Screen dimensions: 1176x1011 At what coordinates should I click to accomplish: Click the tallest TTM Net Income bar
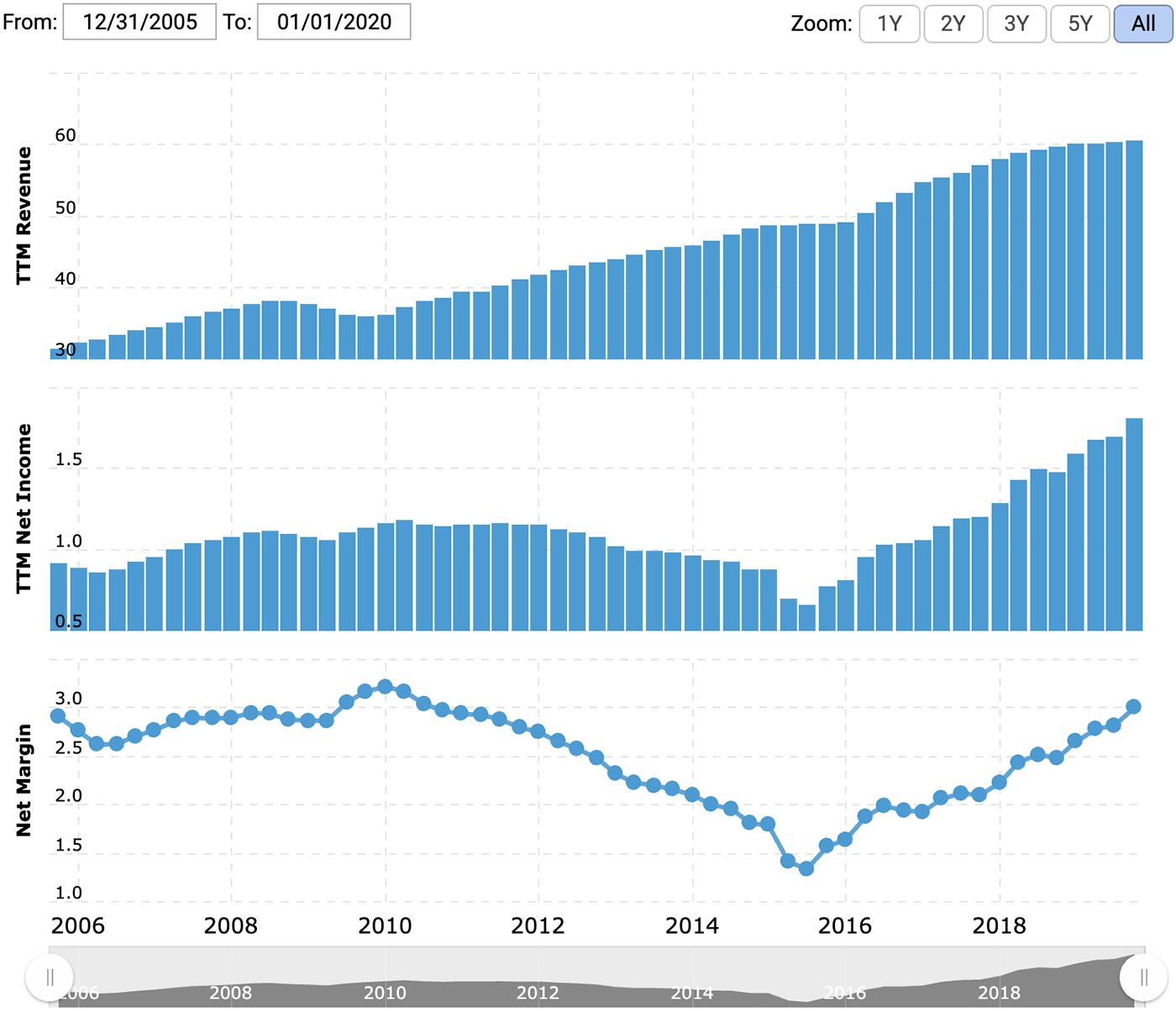1134,524
